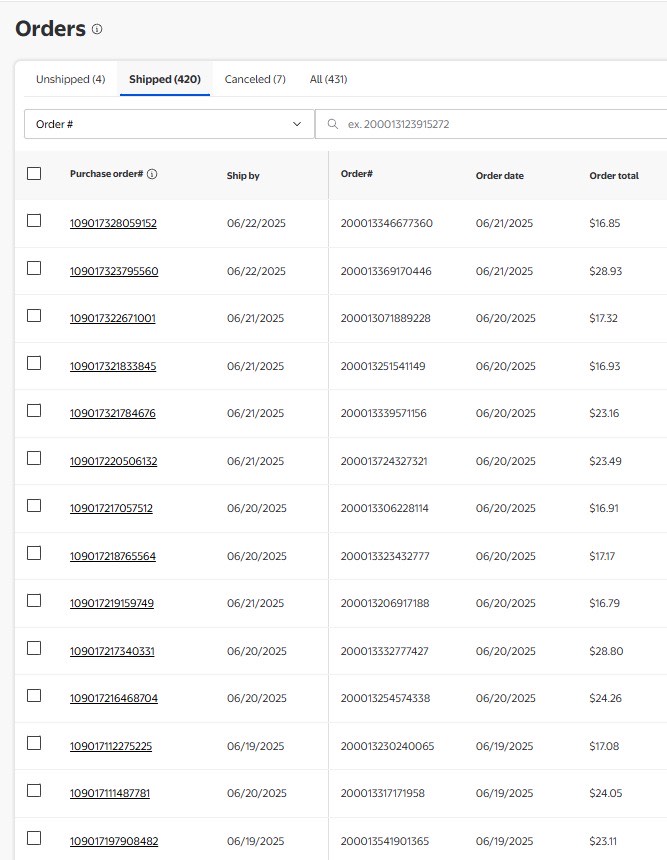Open the Order # search type dropdown
The image size is (667, 860).
pos(169,124)
